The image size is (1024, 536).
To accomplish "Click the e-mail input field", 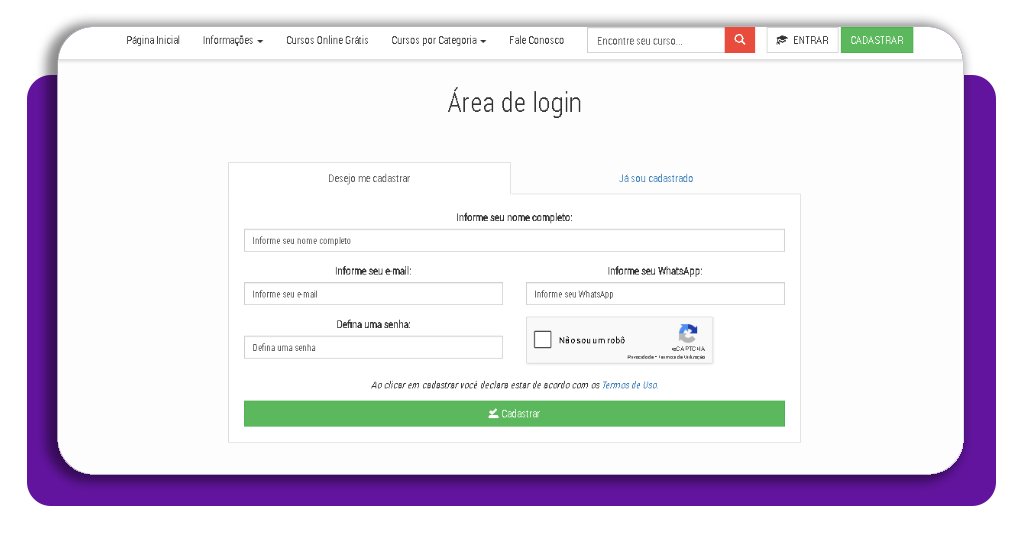I will pos(373,294).
